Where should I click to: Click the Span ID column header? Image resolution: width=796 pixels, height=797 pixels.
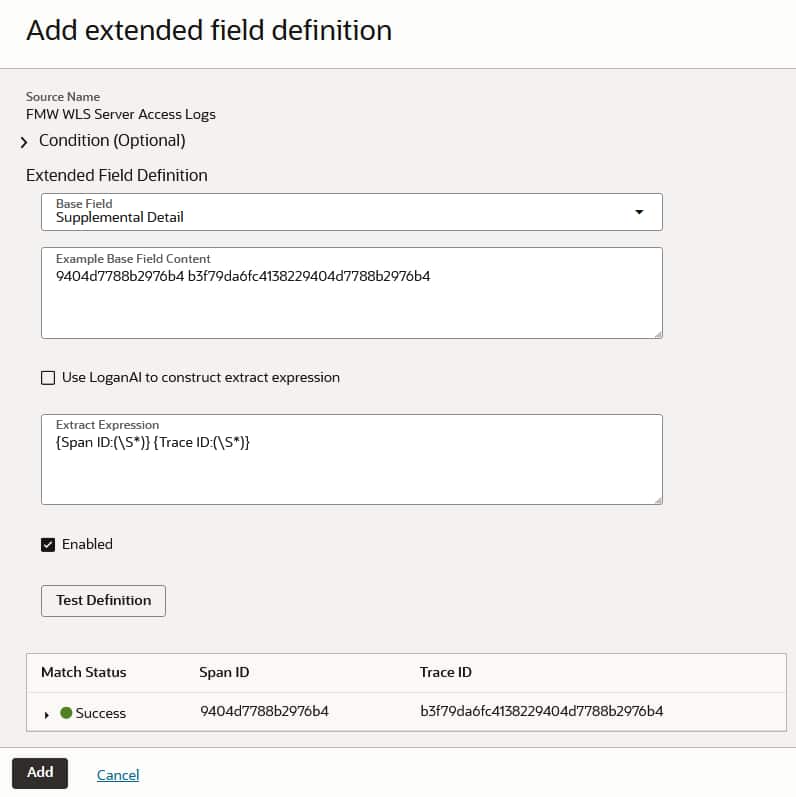[x=224, y=673]
